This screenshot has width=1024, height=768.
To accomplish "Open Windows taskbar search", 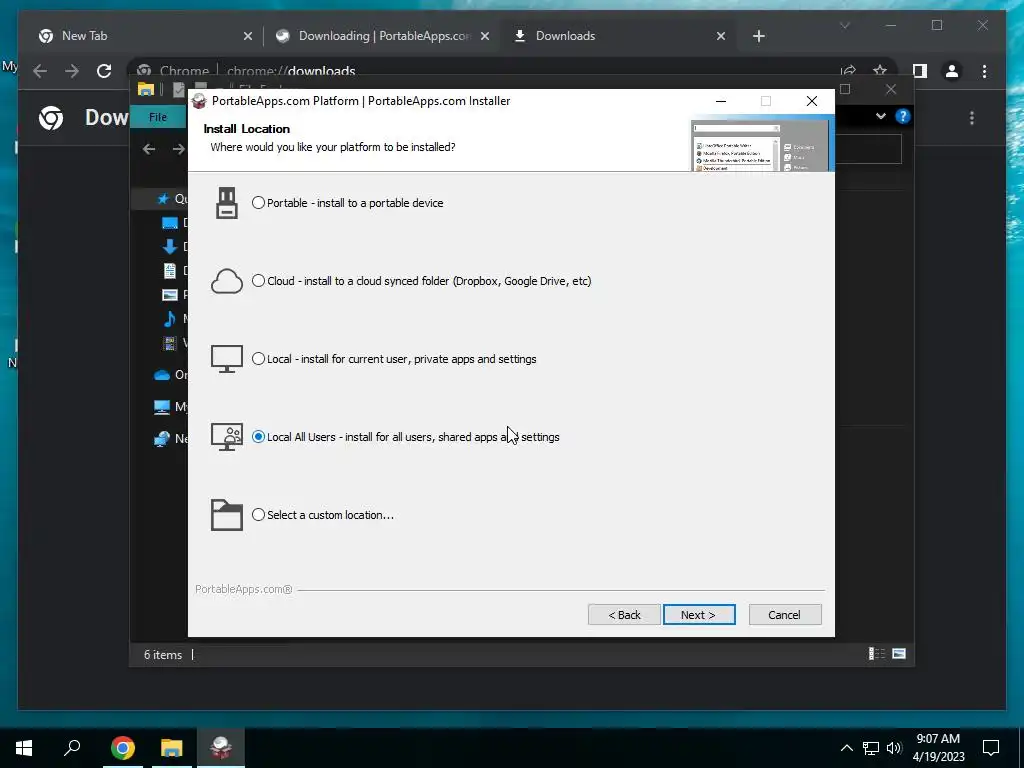I will [x=72, y=748].
